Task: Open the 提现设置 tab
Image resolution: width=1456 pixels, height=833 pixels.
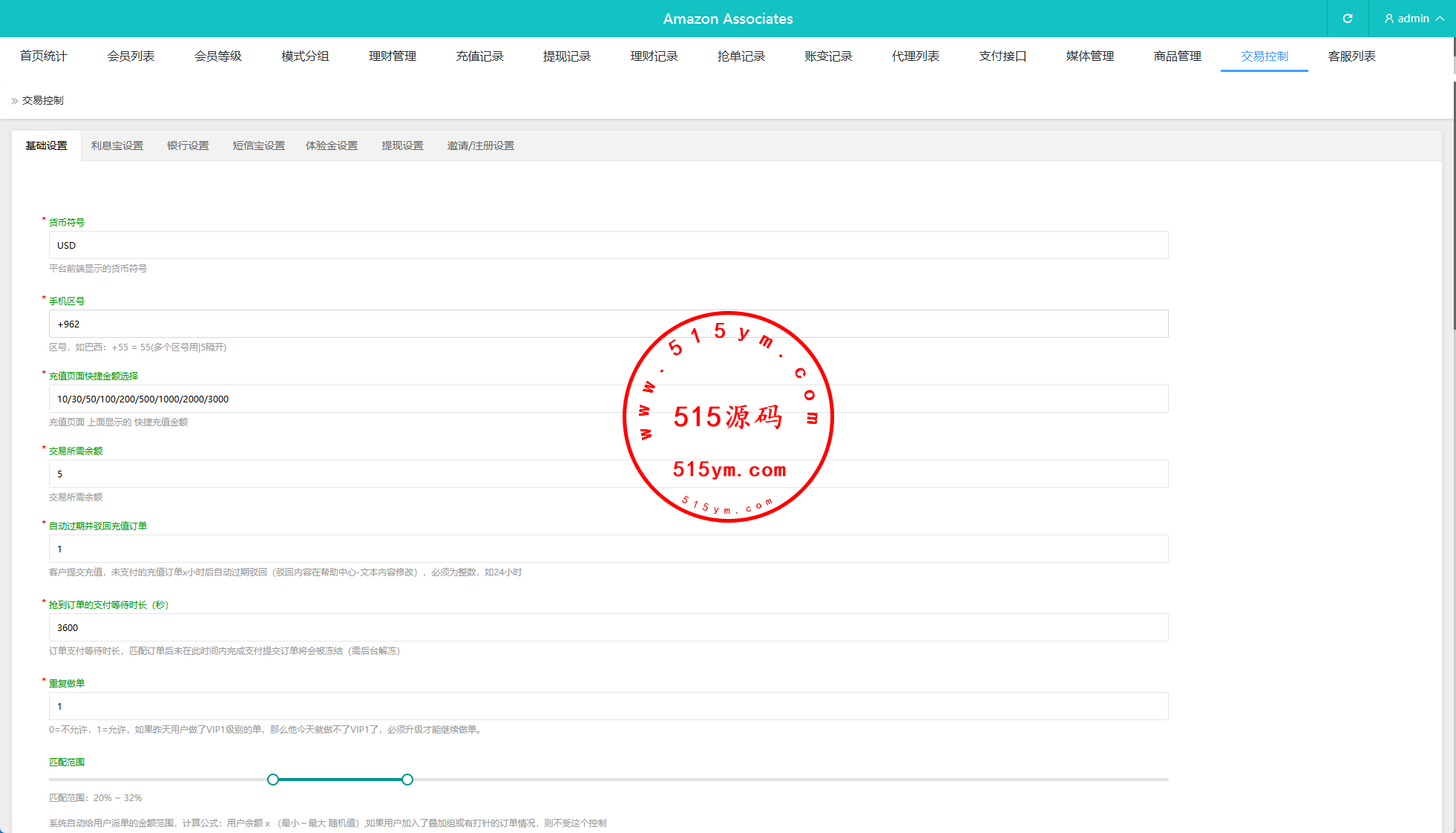Action: pos(402,146)
